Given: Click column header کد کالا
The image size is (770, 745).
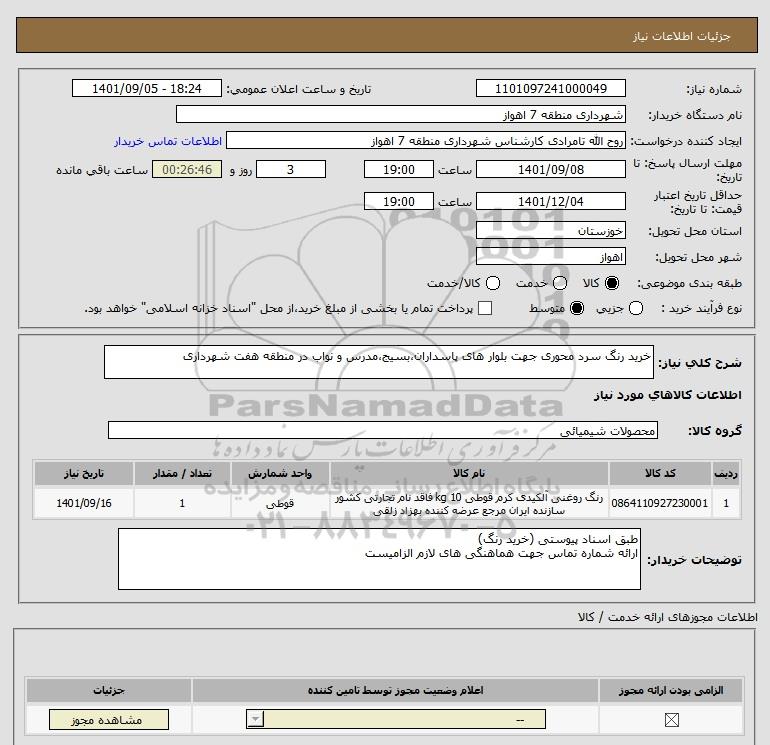Looking at the screenshot, I should 660,473.
